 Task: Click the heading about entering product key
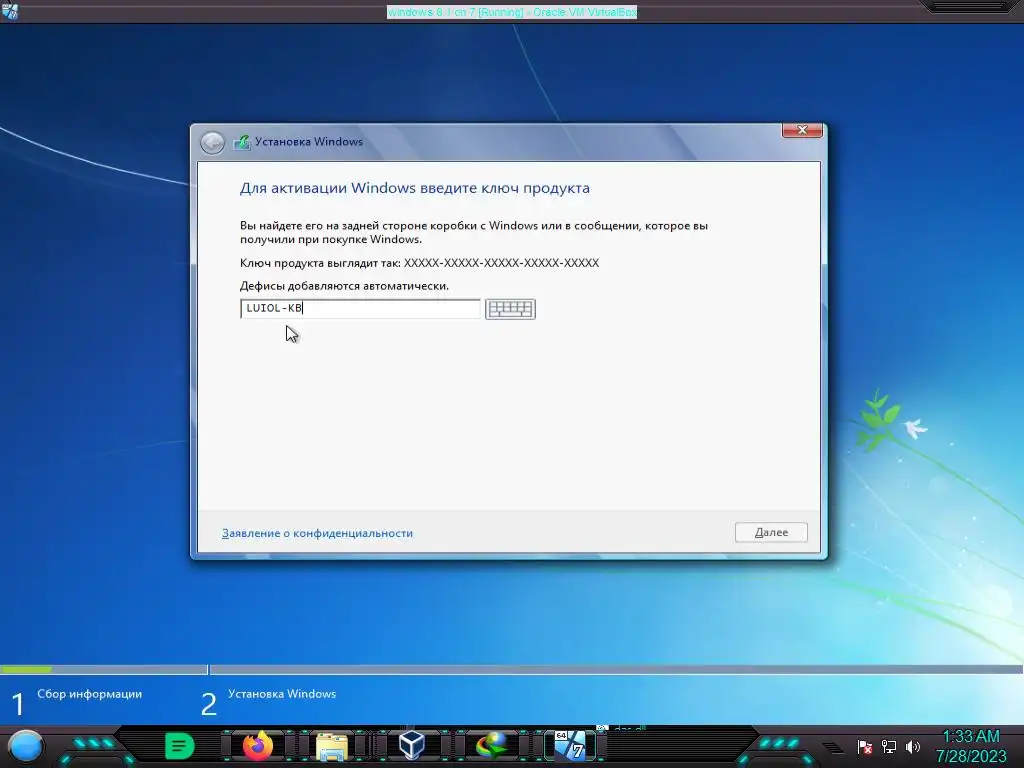(x=415, y=188)
